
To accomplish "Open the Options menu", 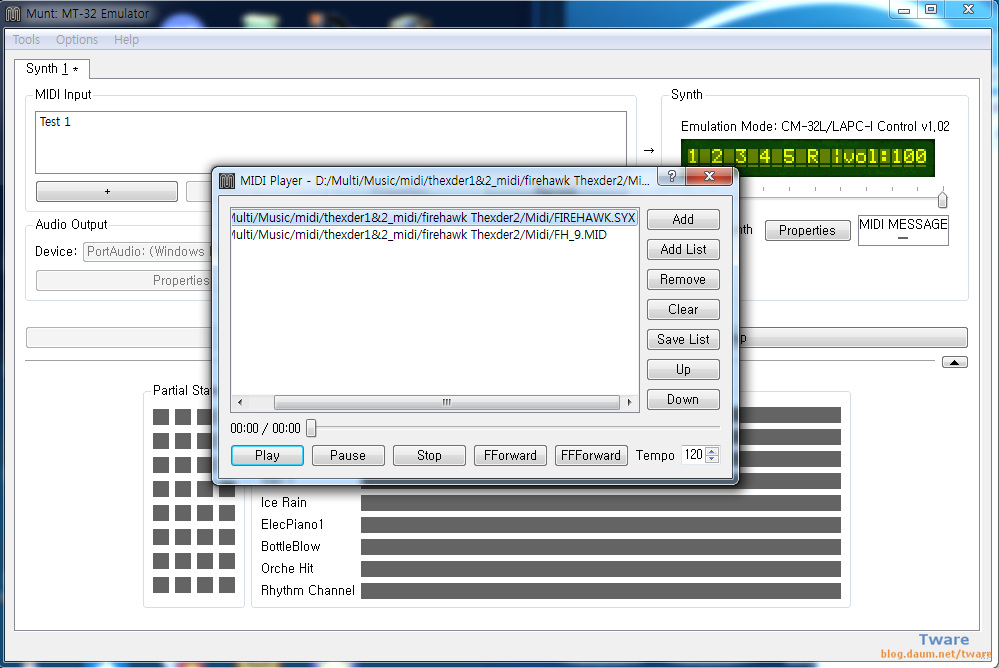I will click(x=76, y=40).
